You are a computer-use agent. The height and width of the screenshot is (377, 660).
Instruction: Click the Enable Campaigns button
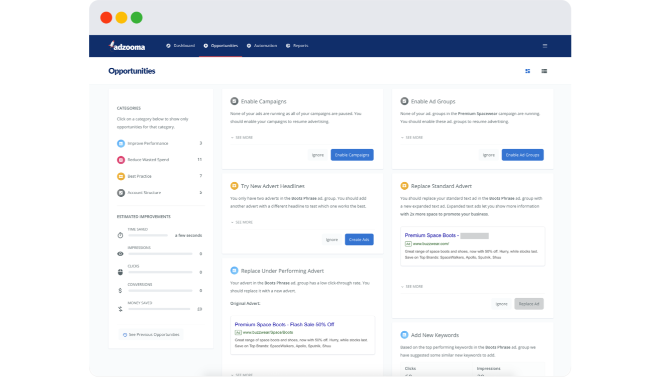tap(352, 155)
